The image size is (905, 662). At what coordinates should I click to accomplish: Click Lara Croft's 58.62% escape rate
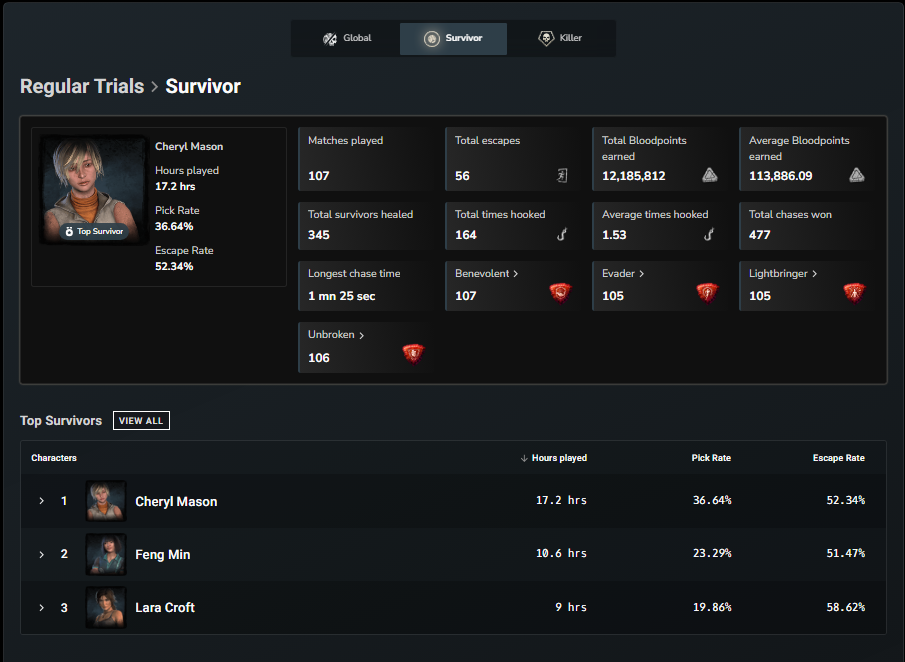846,607
